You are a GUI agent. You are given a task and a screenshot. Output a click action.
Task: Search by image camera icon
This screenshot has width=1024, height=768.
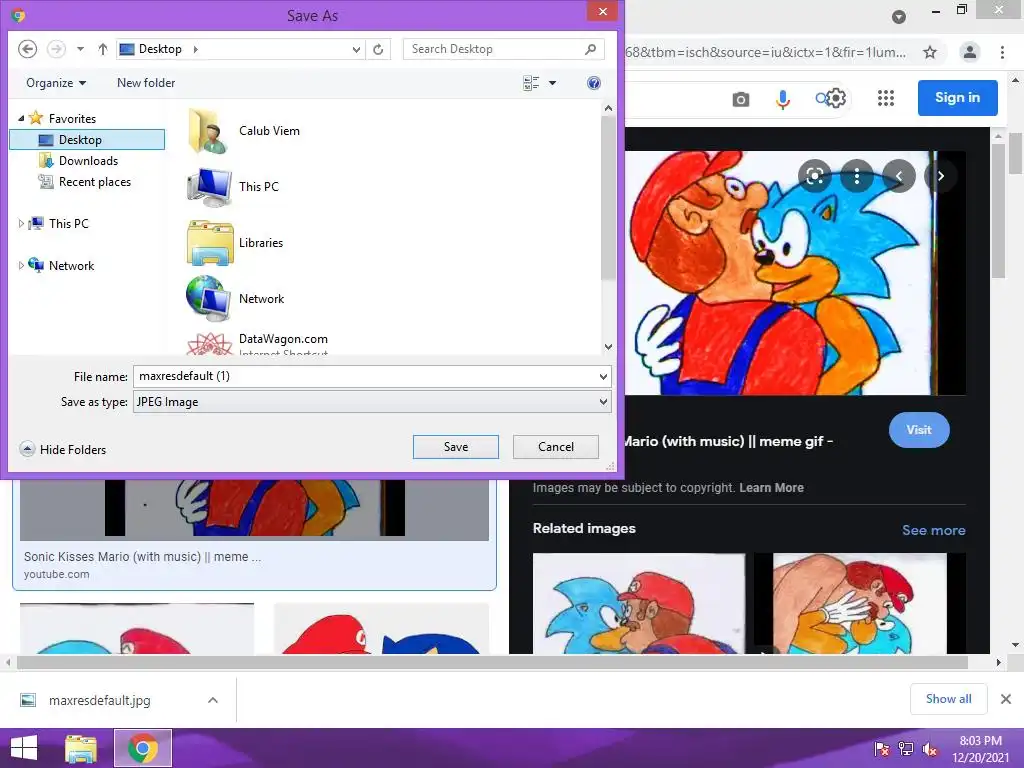pyautogui.click(x=741, y=99)
